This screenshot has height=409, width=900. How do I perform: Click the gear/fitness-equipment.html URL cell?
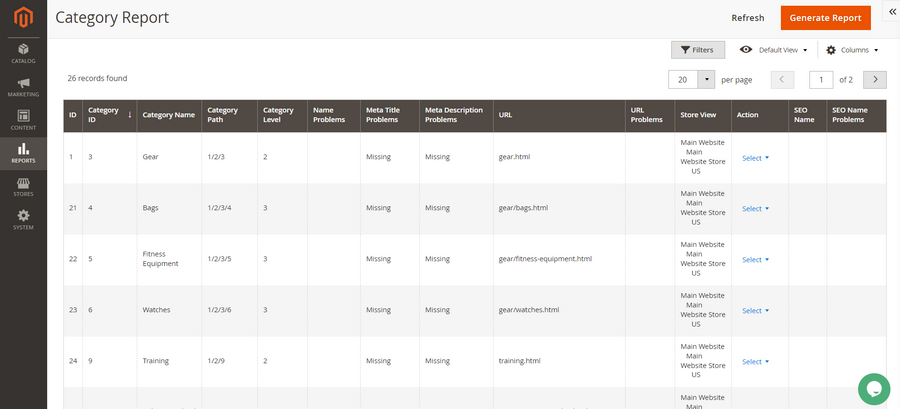point(559,260)
